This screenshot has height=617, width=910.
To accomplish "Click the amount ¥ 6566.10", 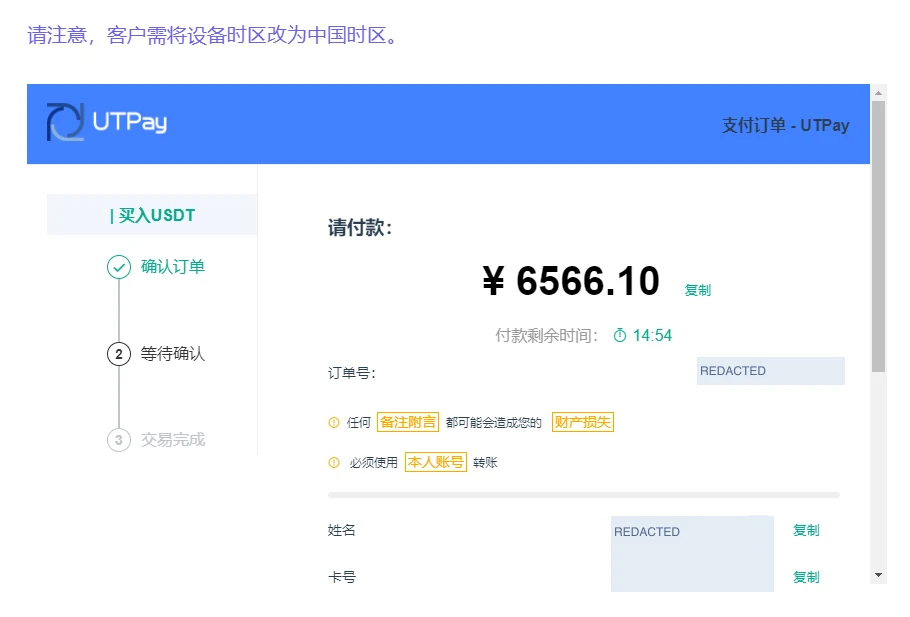I will [571, 281].
